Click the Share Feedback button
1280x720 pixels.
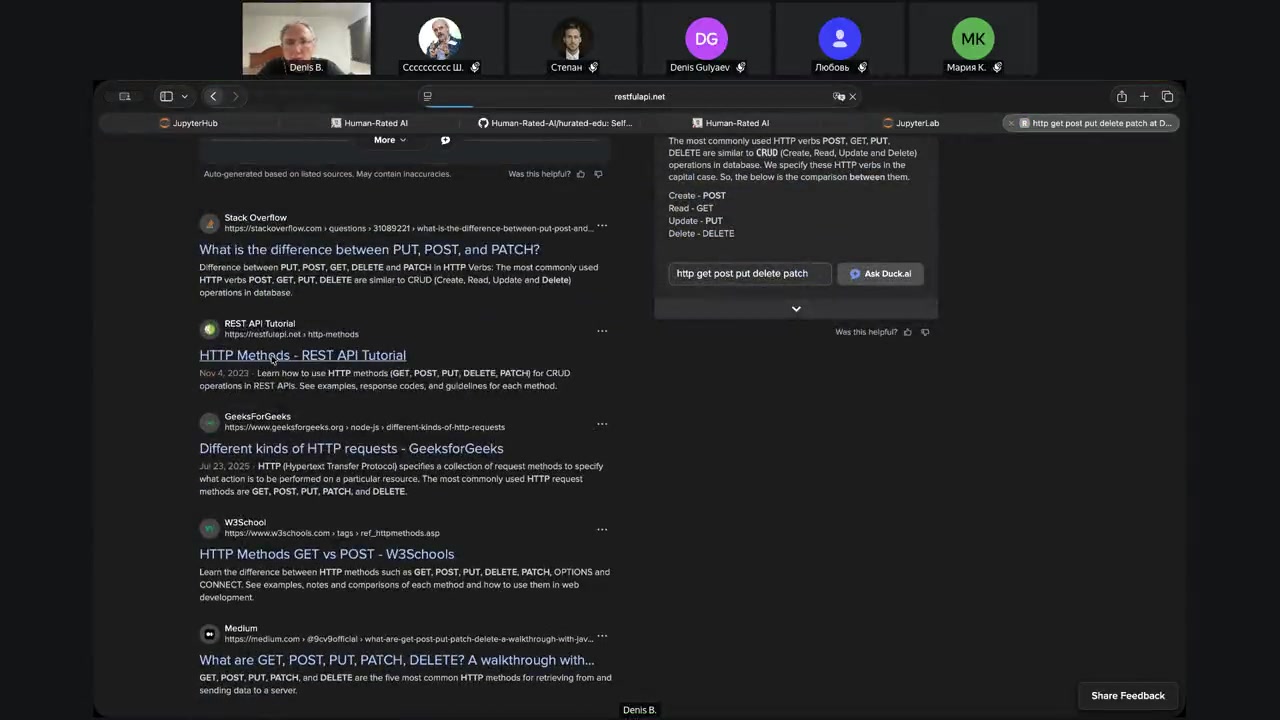(x=1127, y=696)
